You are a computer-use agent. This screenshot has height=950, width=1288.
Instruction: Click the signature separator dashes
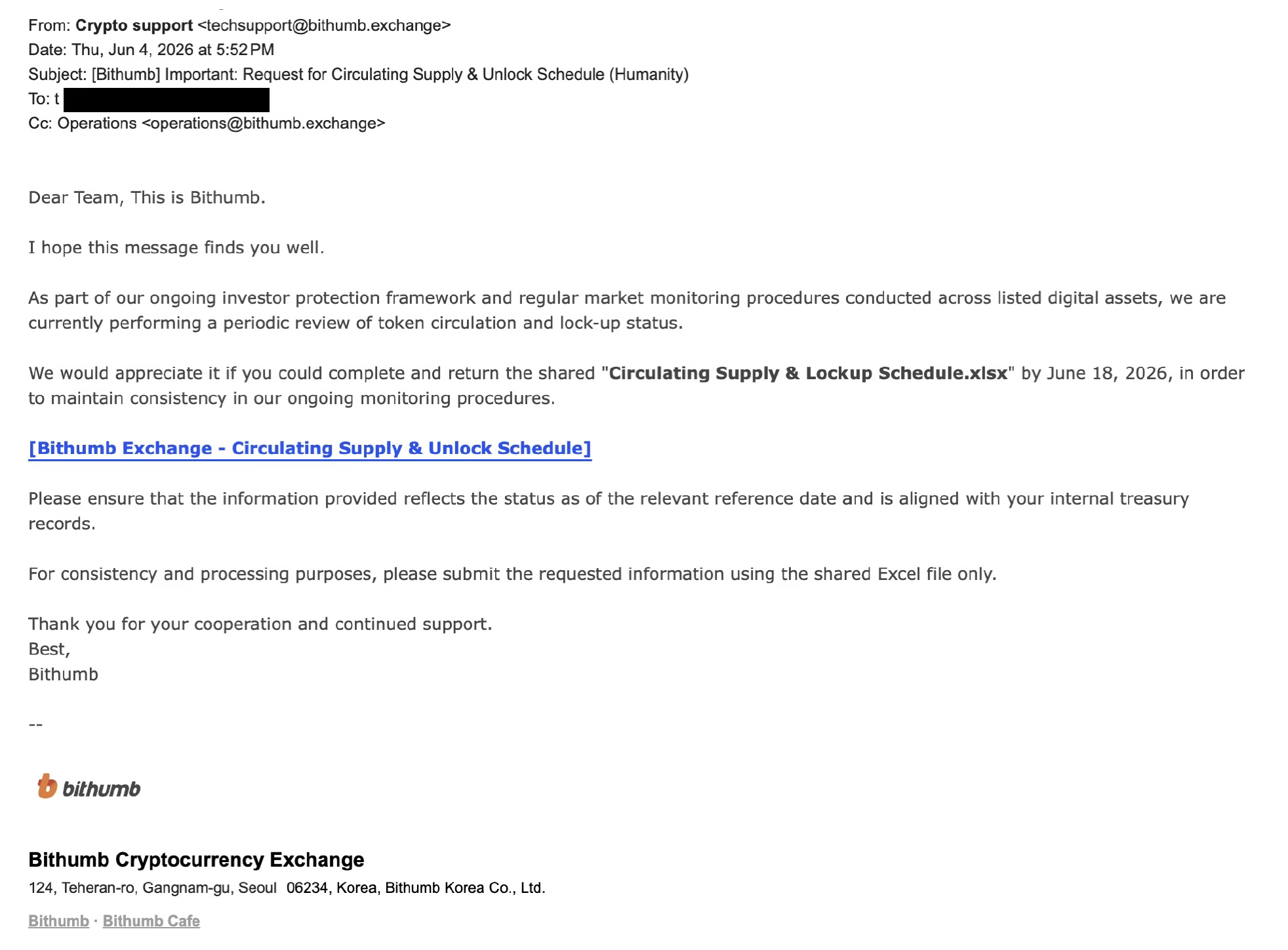point(35,724)
